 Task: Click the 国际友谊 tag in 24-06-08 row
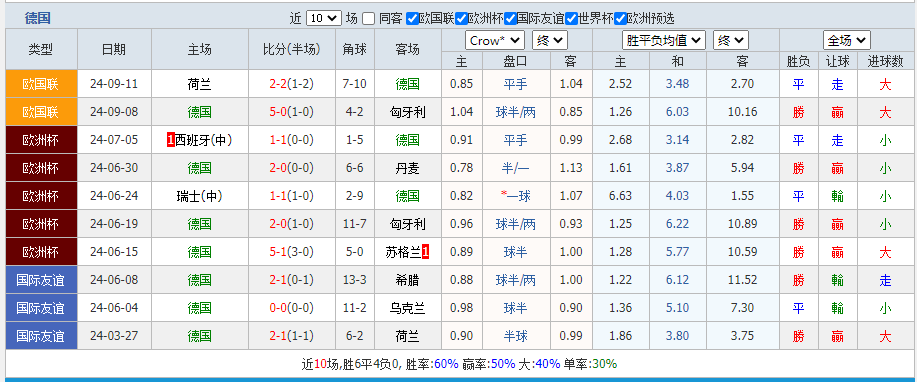pyautogui.click(x=41, y=280)
